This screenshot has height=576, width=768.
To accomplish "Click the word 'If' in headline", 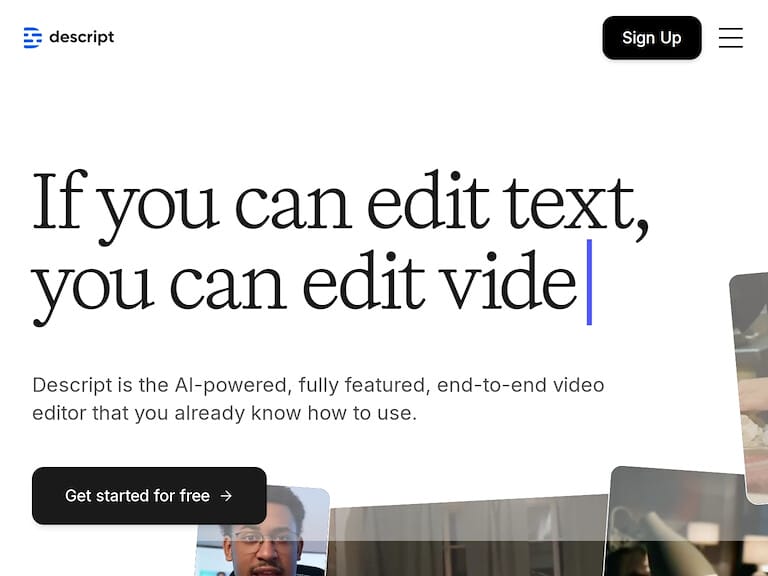I will coord(59,201).
